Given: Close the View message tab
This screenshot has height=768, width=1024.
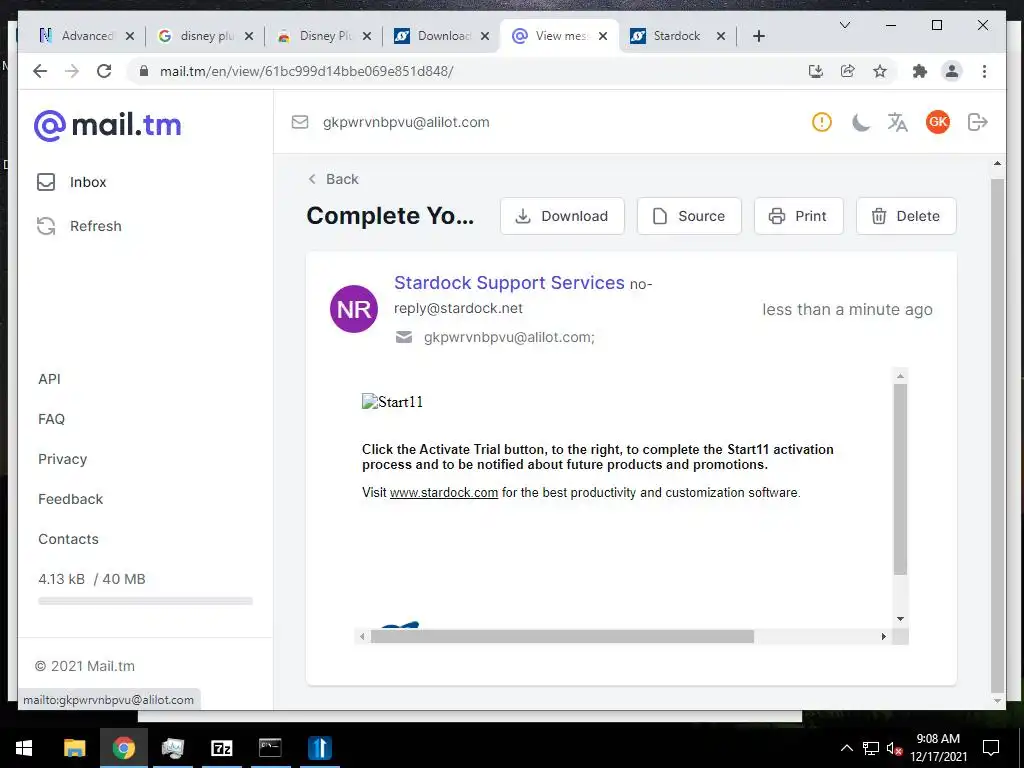Looking at the screenshot, I should click(603, 36).
